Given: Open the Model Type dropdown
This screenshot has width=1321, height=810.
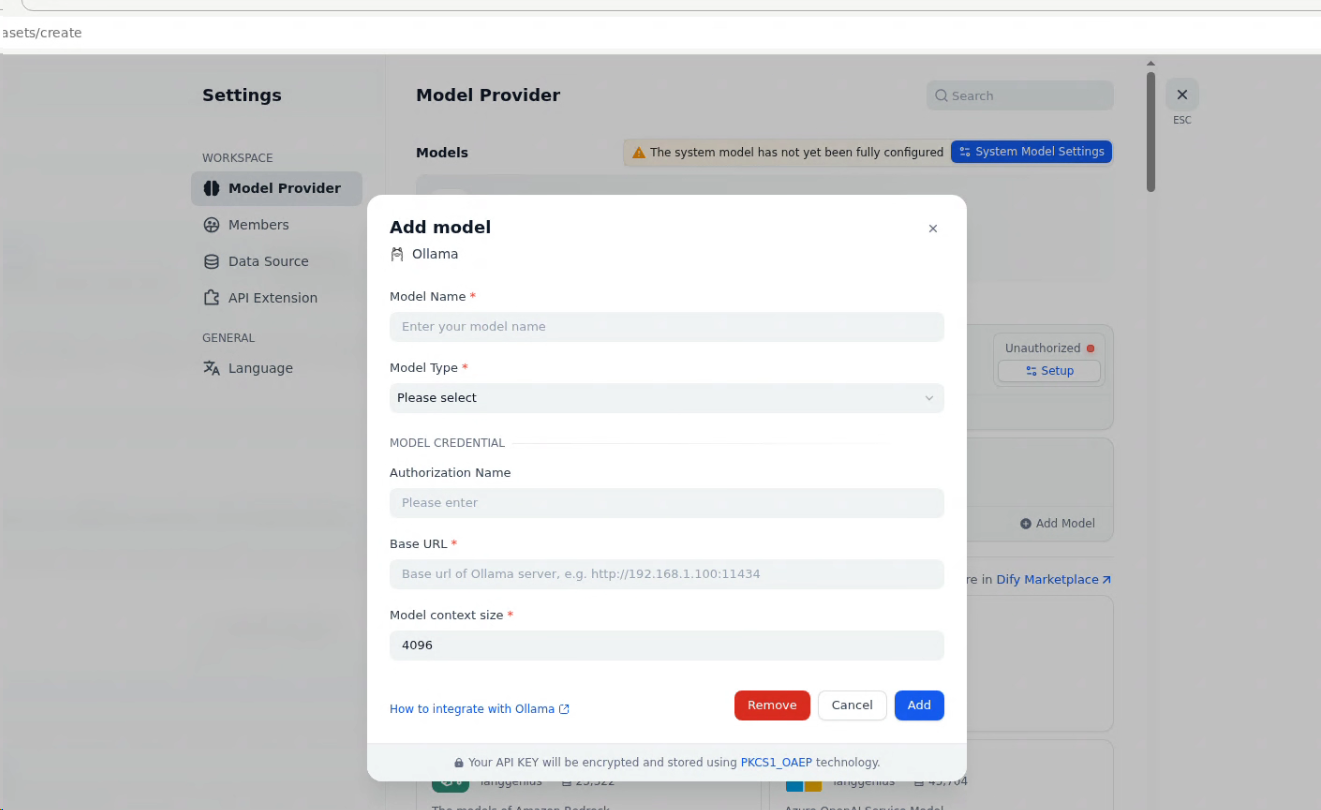Looking at the screenshot, I should click(666, 398).
